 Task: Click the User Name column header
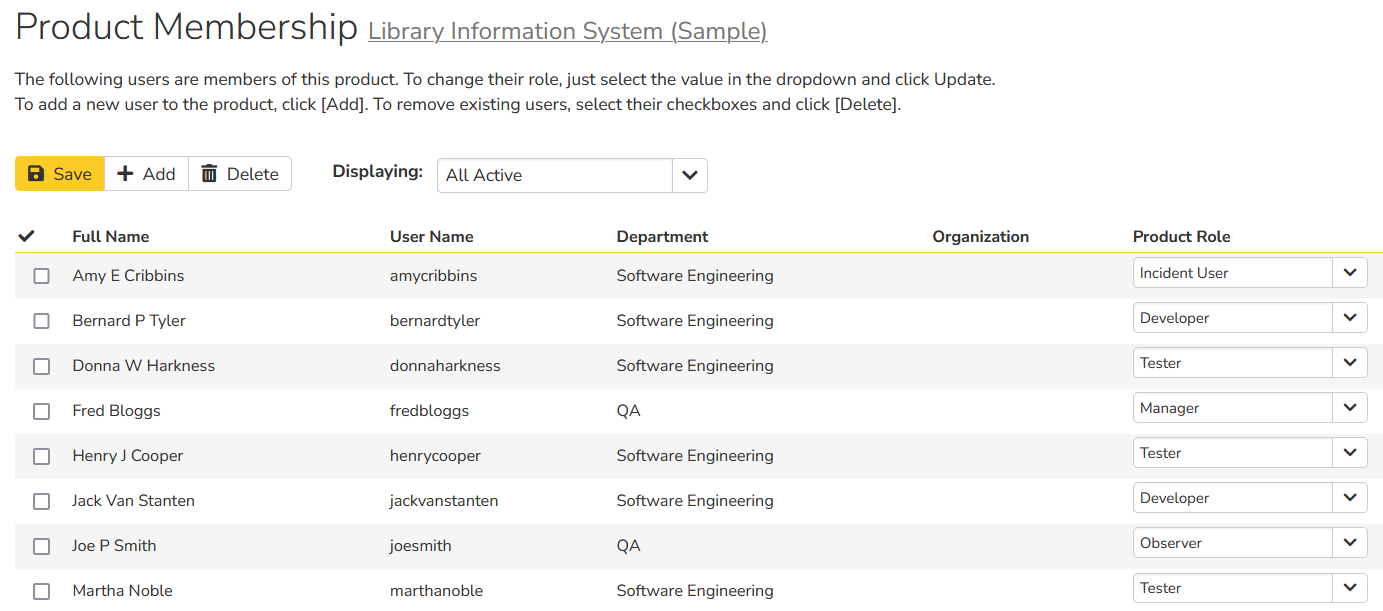431,237
